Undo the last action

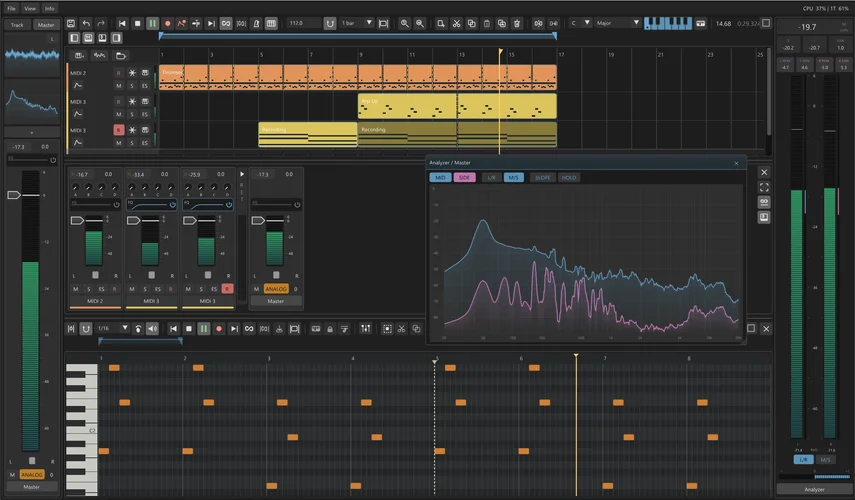point(86,23)
